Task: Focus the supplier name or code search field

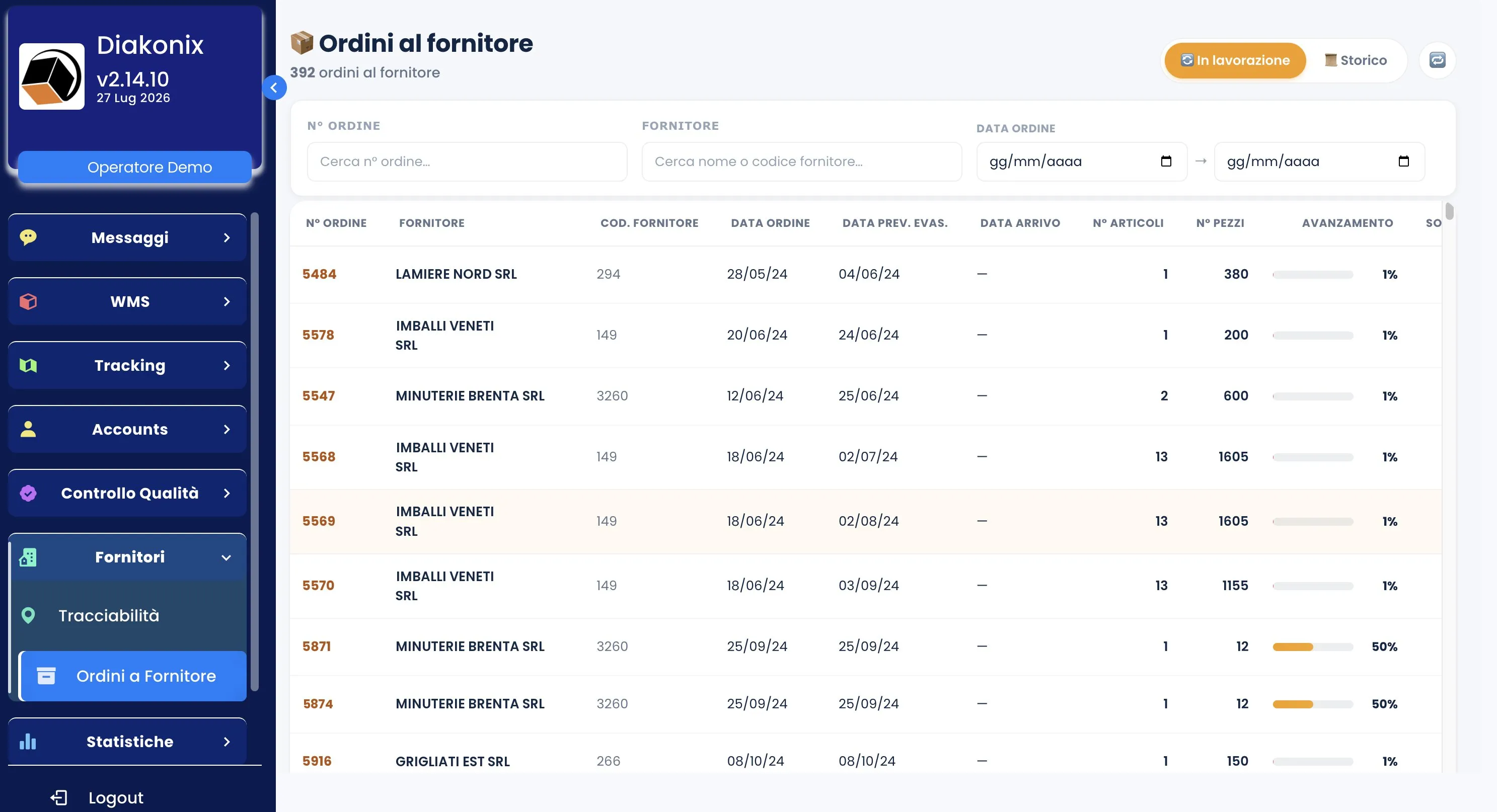Action: [x=801, y=161]
